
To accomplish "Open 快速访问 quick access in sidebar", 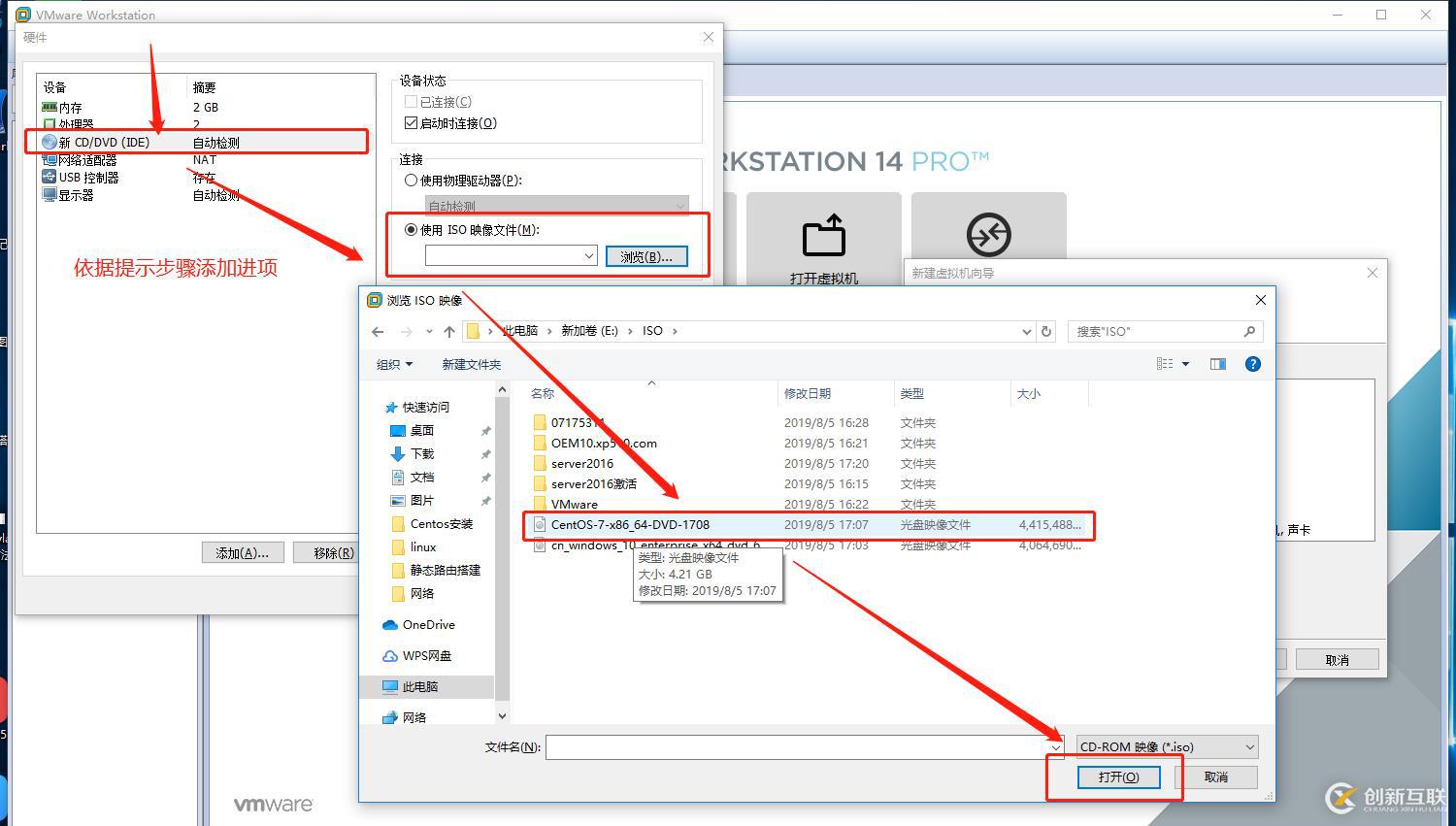I will [x=417, y=407].
